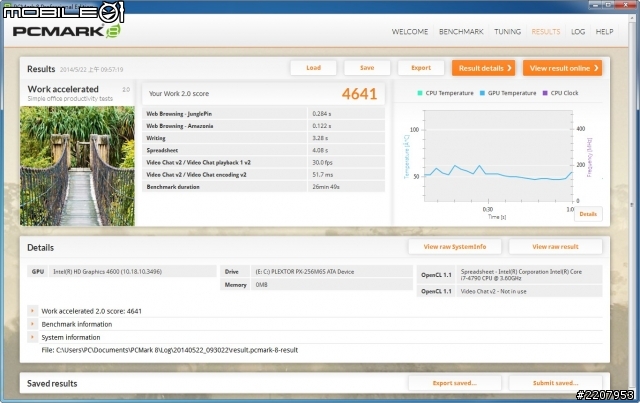
Task: Select the Spreadsheet result row
Action: tap(264, 150)
